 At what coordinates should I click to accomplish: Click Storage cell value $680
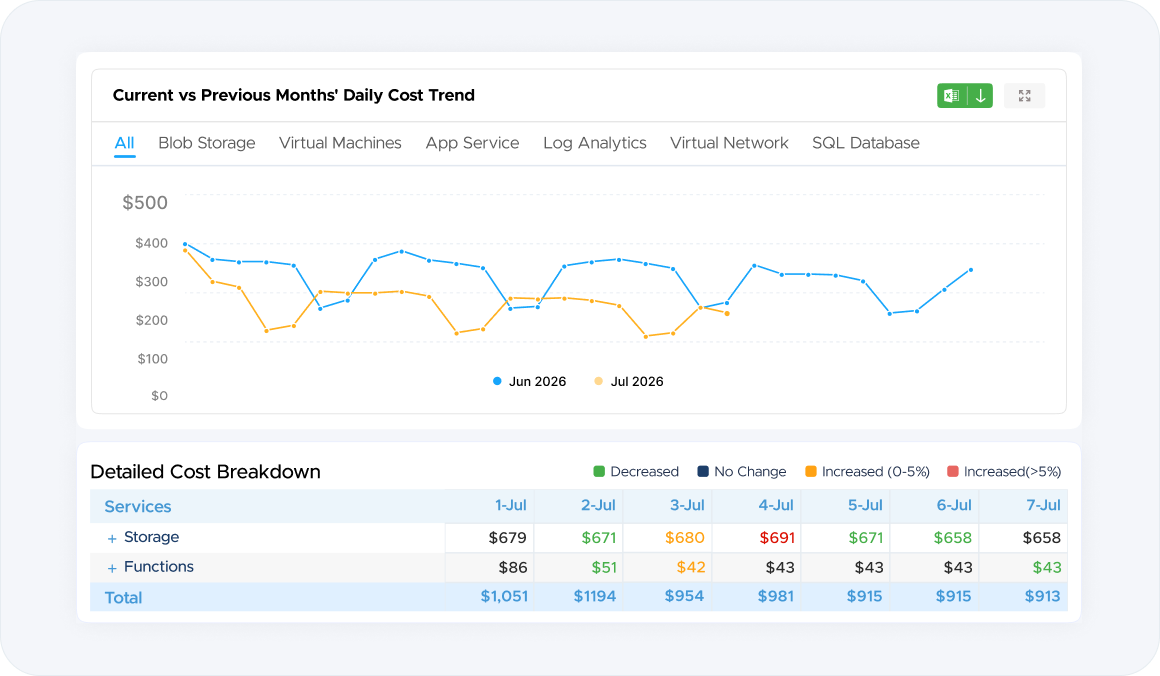point(685,538)
